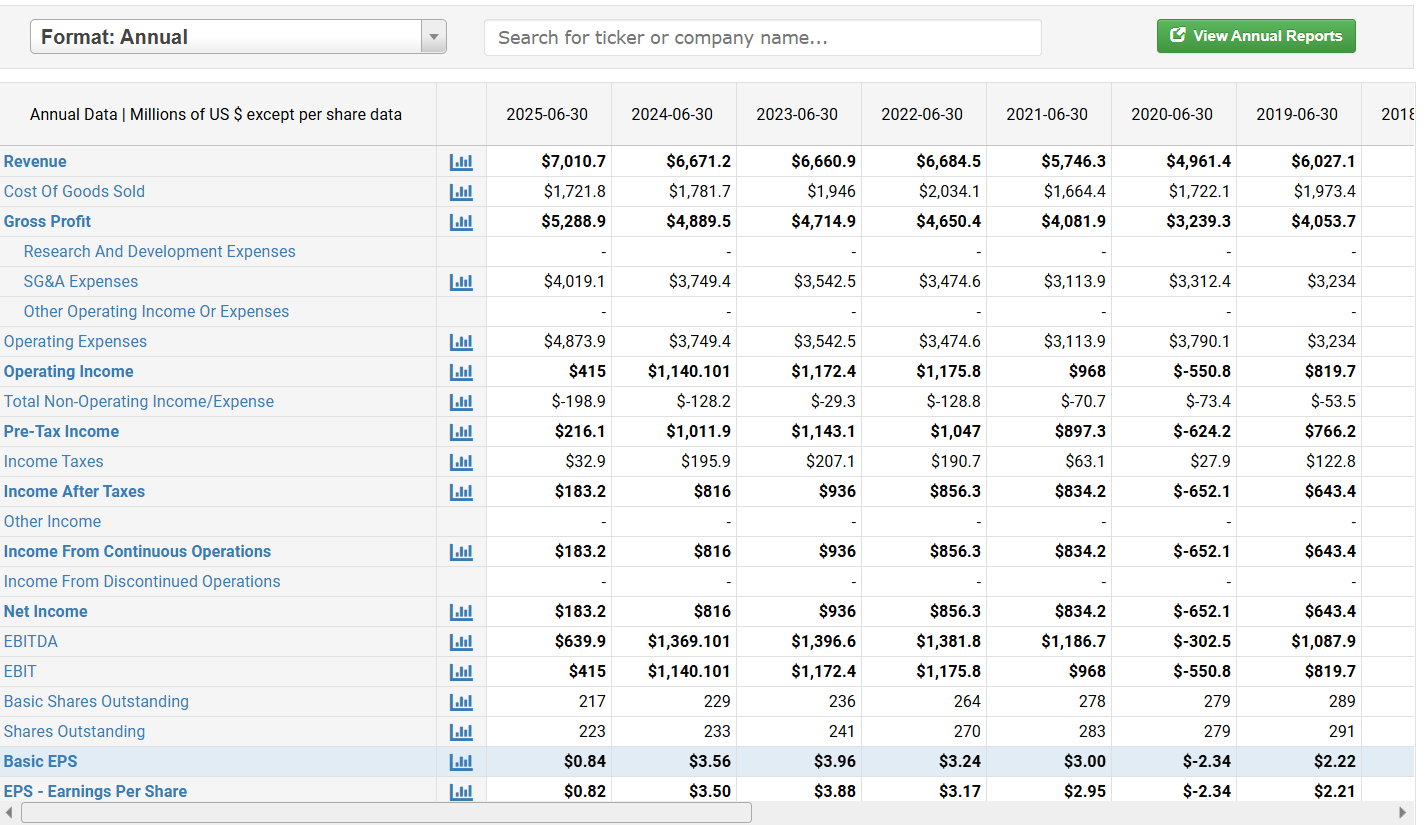Open Income From Continuous Operations link
The height and width of the screenshot is (825, 1427).
pos(137,551)
